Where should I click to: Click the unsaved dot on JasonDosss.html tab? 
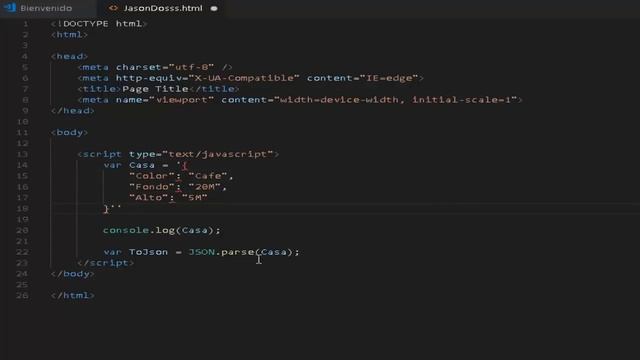(x=214, y=8)
